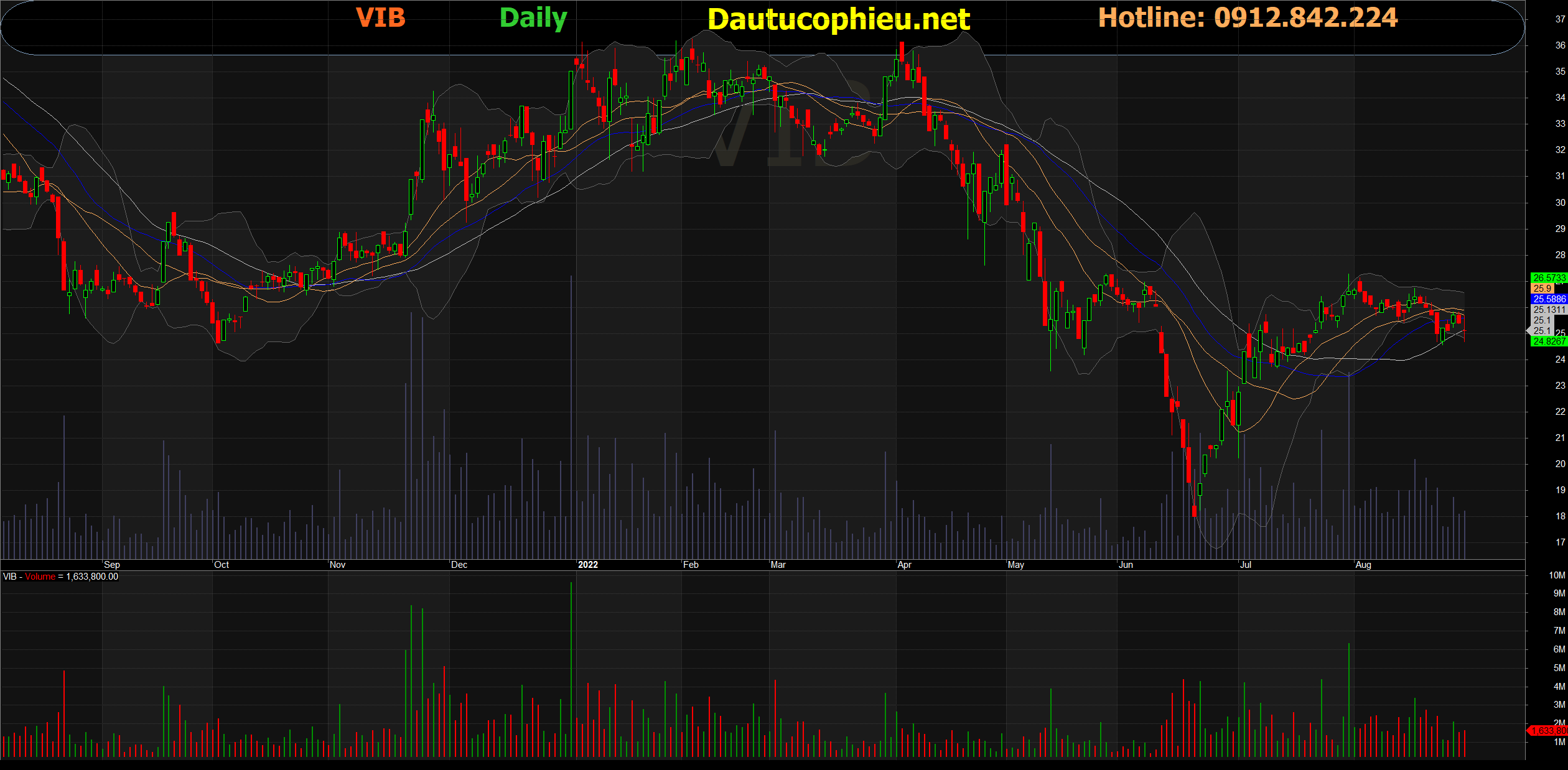The height and width of the screenshot is (770, 1568).
Task: Select the Nov marker on time axis
Action: click(337, 565)
